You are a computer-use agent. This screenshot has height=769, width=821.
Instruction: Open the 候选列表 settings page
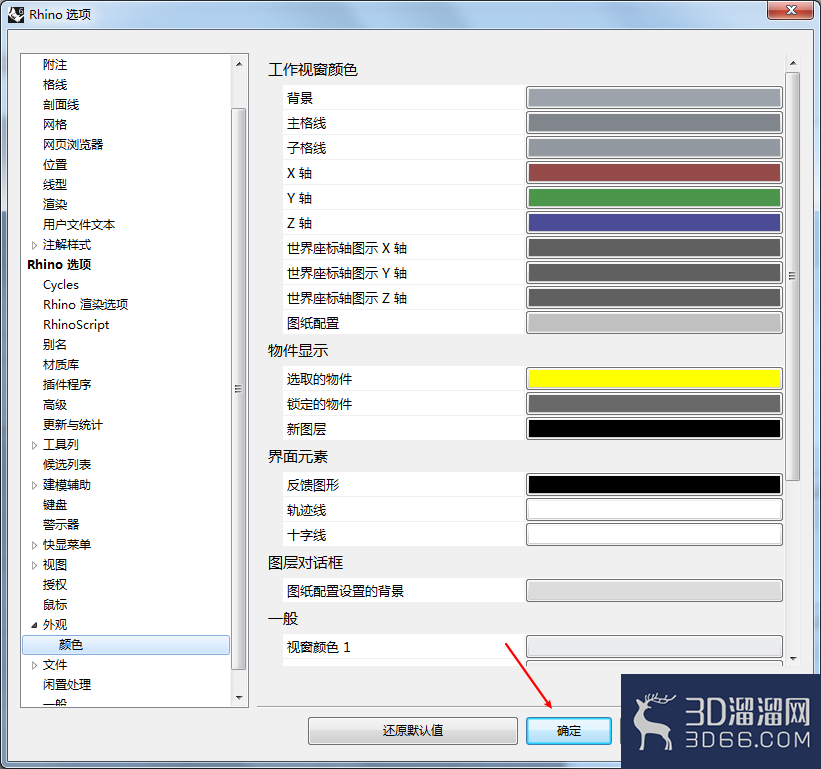[67, 464]
